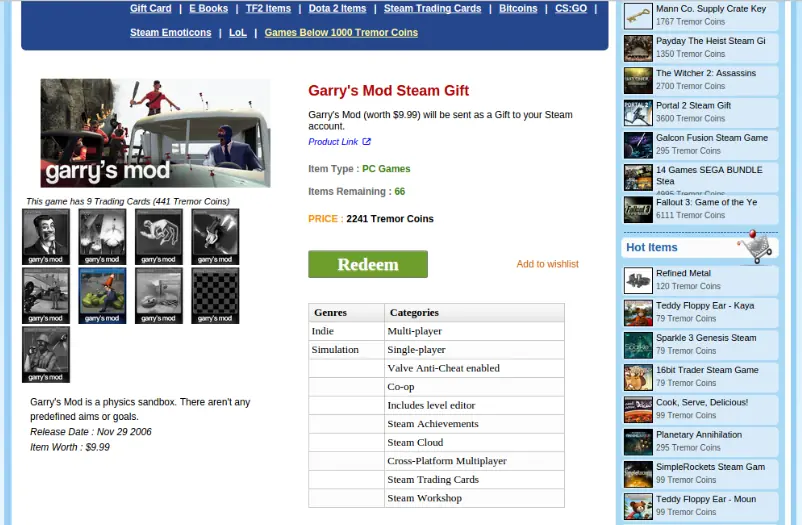Select the Multi-player category cell
This screenshot has width=802, height=525.
click(474, 331)
